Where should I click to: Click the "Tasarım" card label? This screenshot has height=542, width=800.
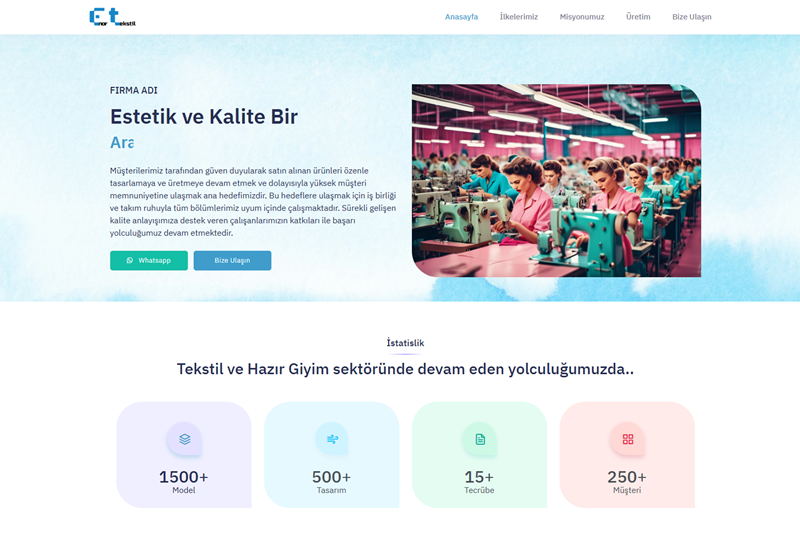click(x=332, y=490)
